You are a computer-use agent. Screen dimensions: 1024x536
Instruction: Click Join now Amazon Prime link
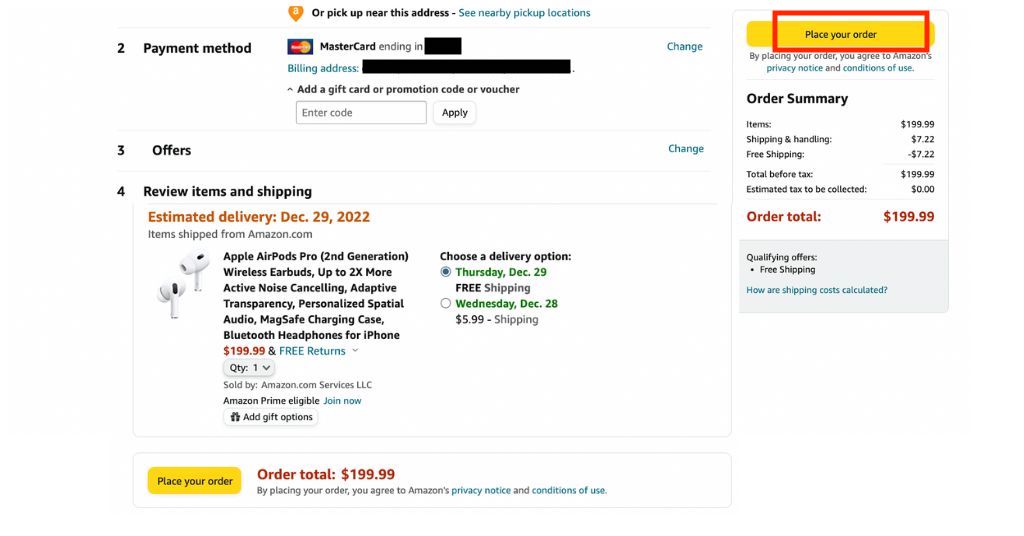coord(342,401)
